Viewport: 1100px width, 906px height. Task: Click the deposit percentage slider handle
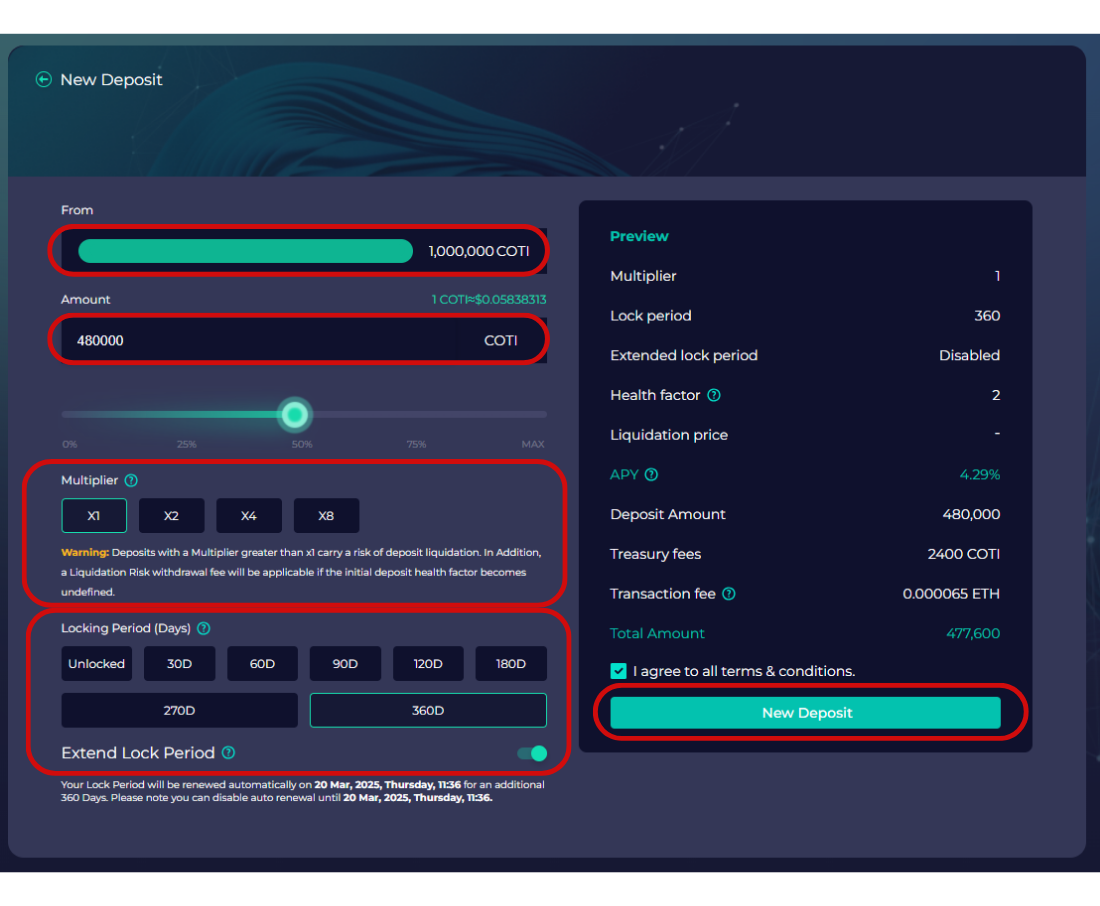(x=294, y=414)
